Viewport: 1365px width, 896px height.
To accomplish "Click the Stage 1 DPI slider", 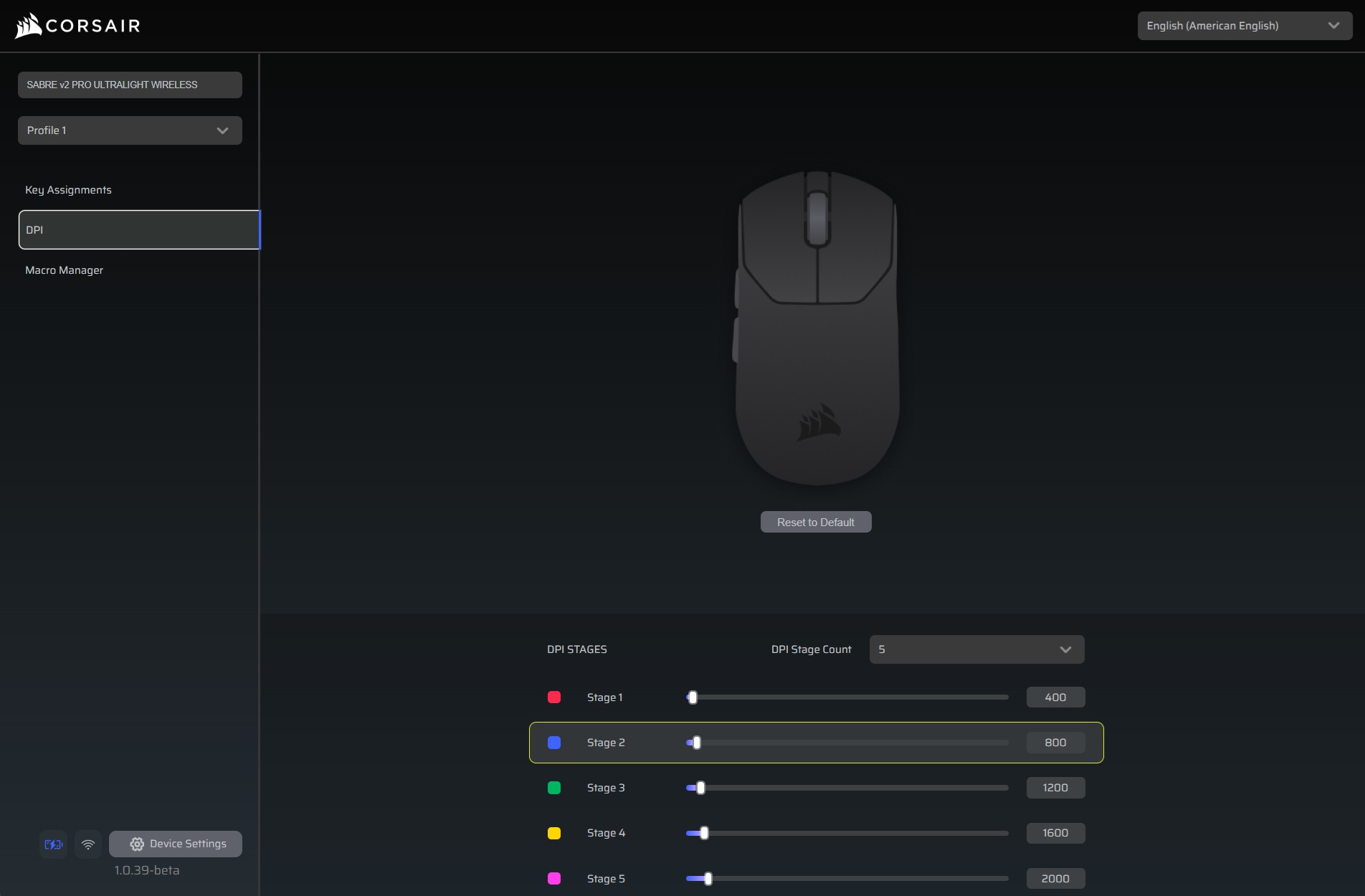I will pos(847,697).
